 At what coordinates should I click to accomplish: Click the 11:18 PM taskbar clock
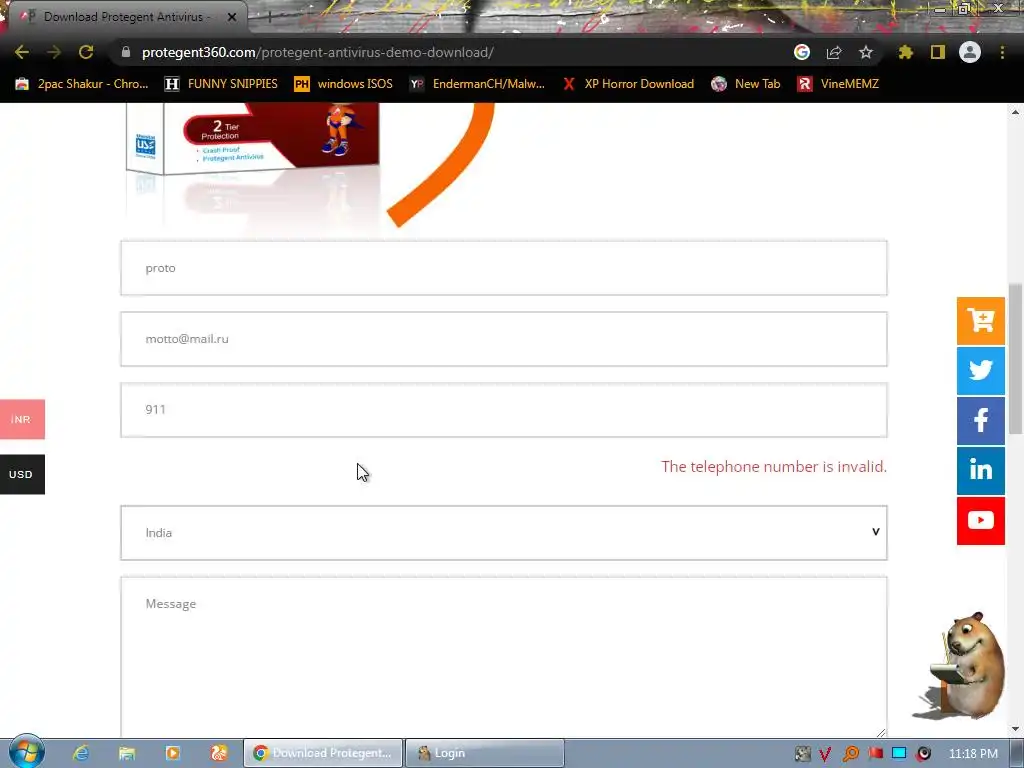click(973, 754)
